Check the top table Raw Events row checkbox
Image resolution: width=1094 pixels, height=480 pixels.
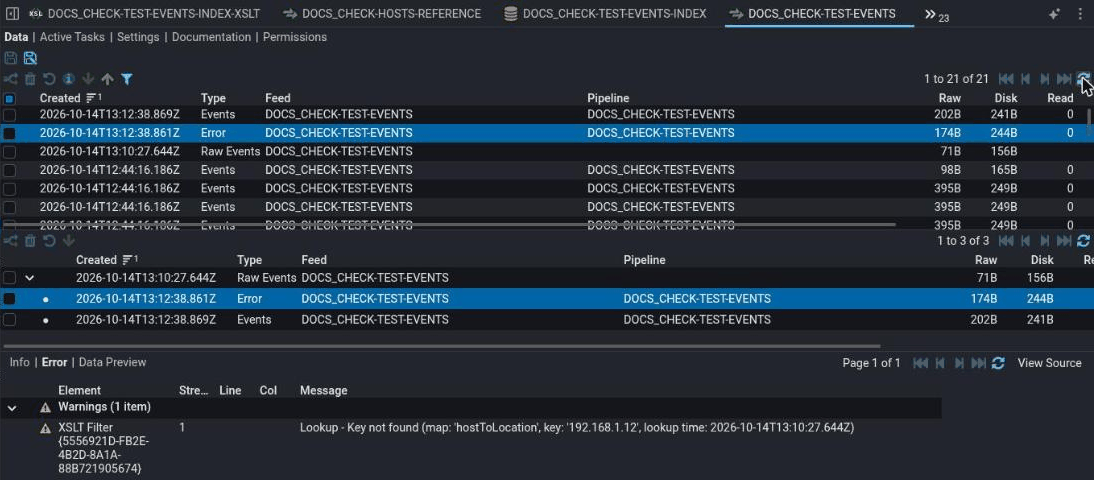10,151
